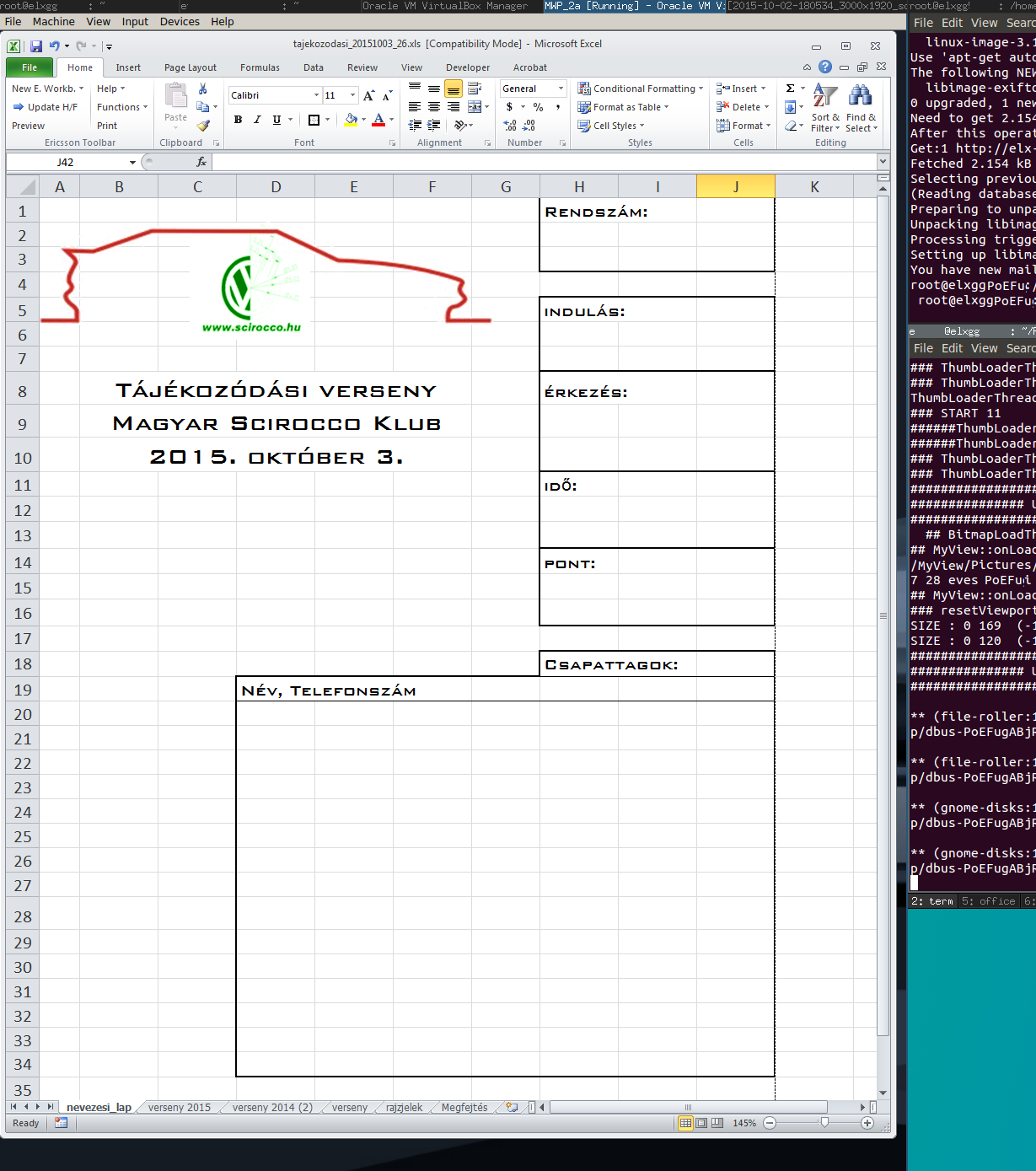The image size is (1036, 1171).
Task: Click the macro recording icon in status bar
Action: click(x=61, y=1123)
